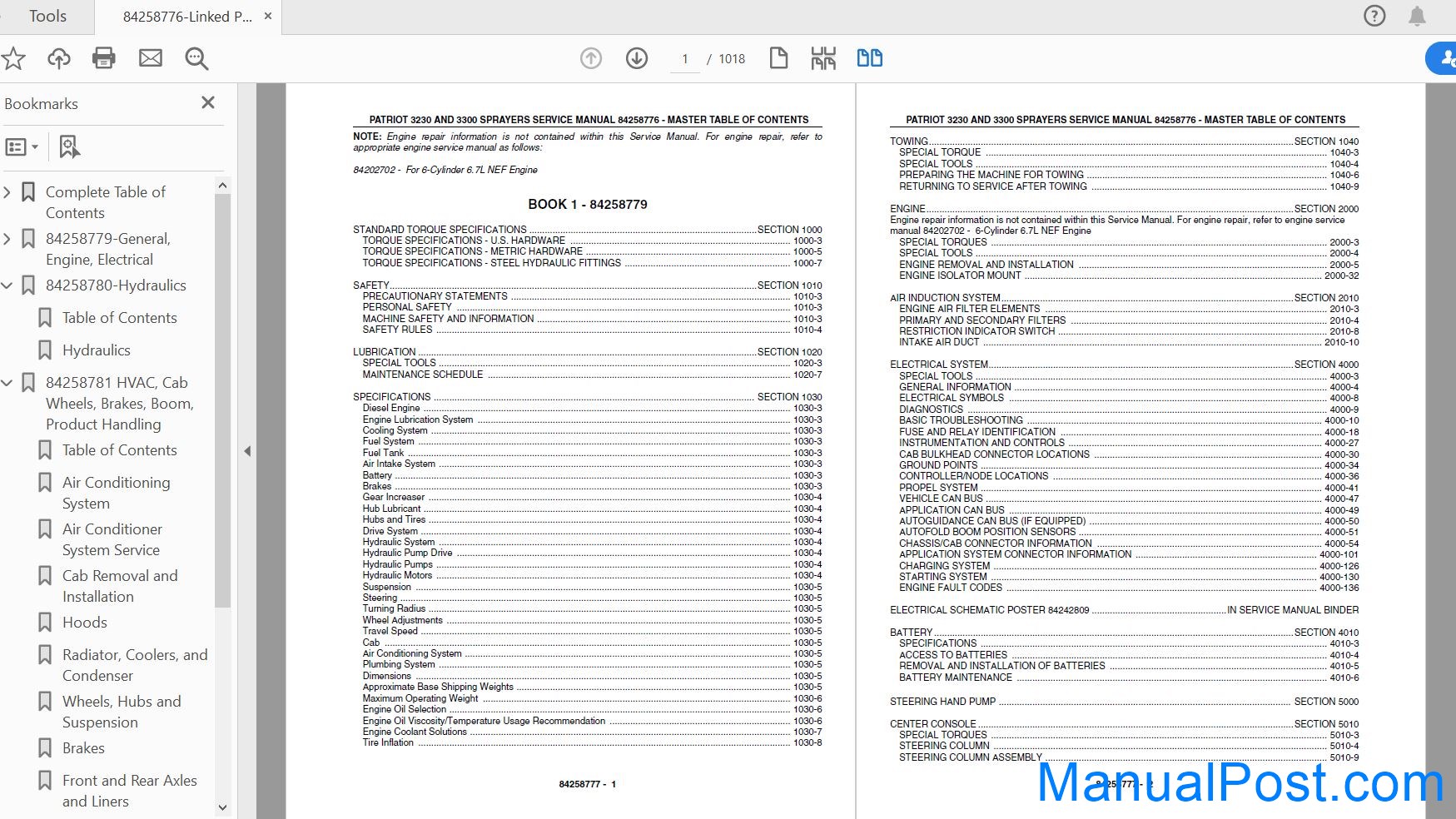Click the single page view icon

pos(778,58)
